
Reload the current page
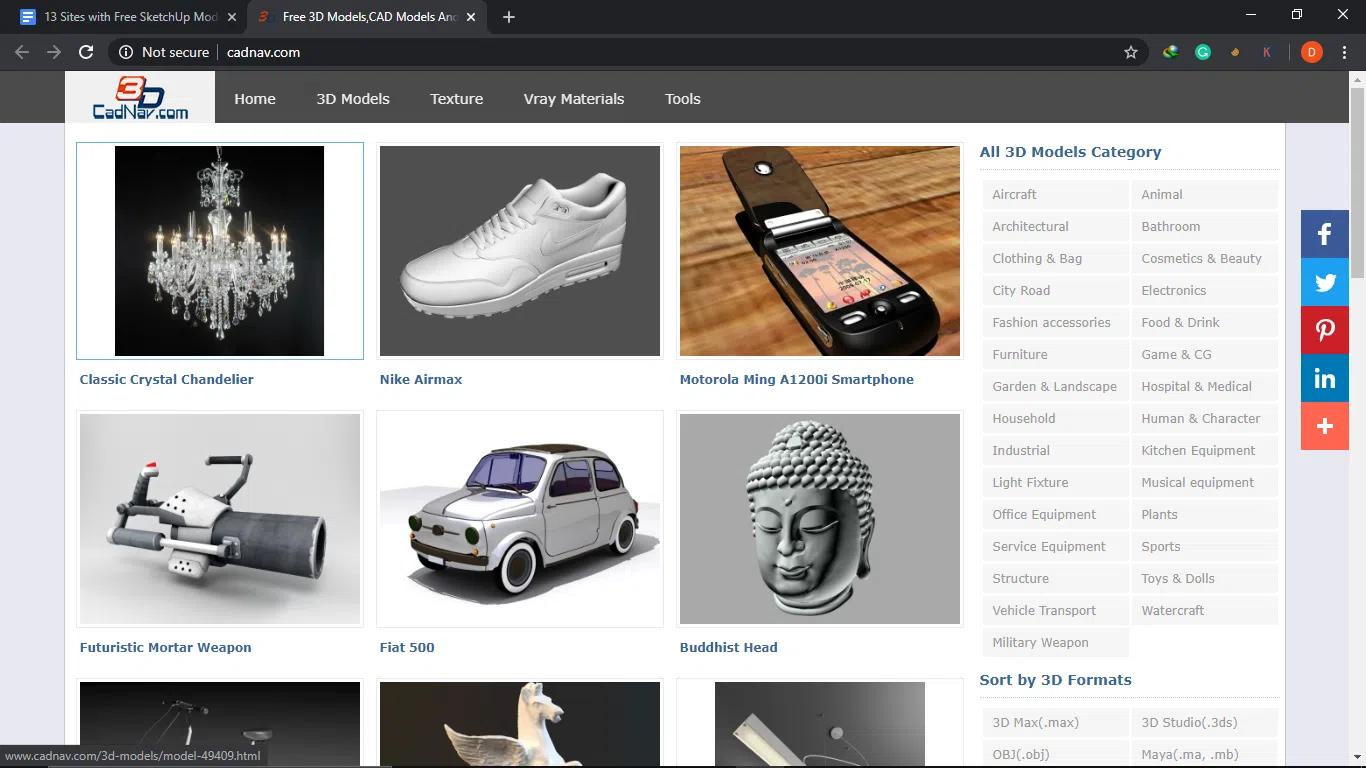86,52
